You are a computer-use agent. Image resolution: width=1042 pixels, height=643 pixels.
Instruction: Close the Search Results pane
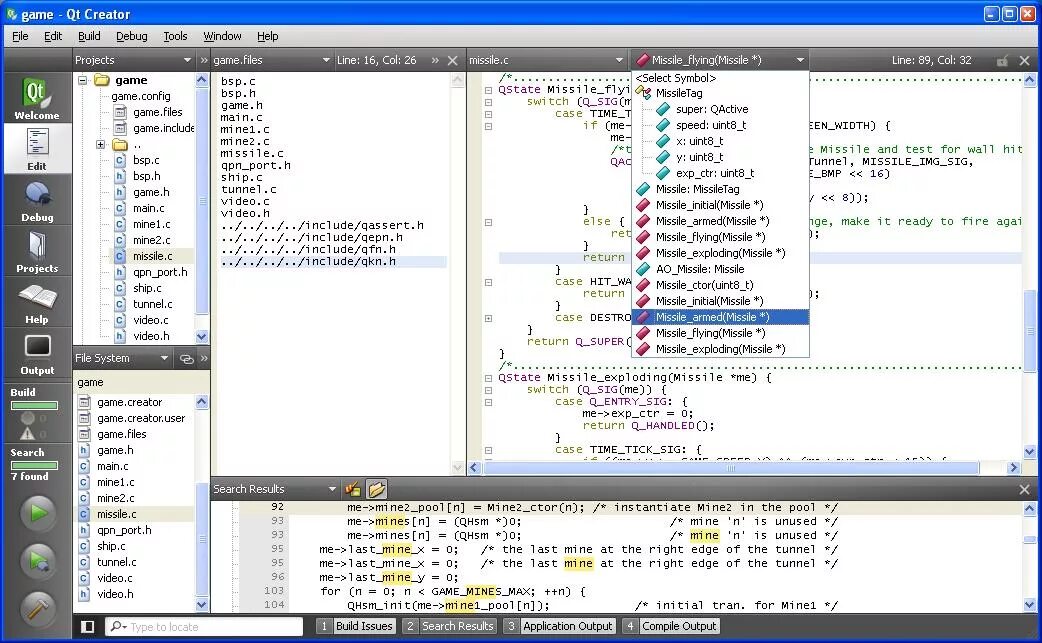coord(1024,490)
